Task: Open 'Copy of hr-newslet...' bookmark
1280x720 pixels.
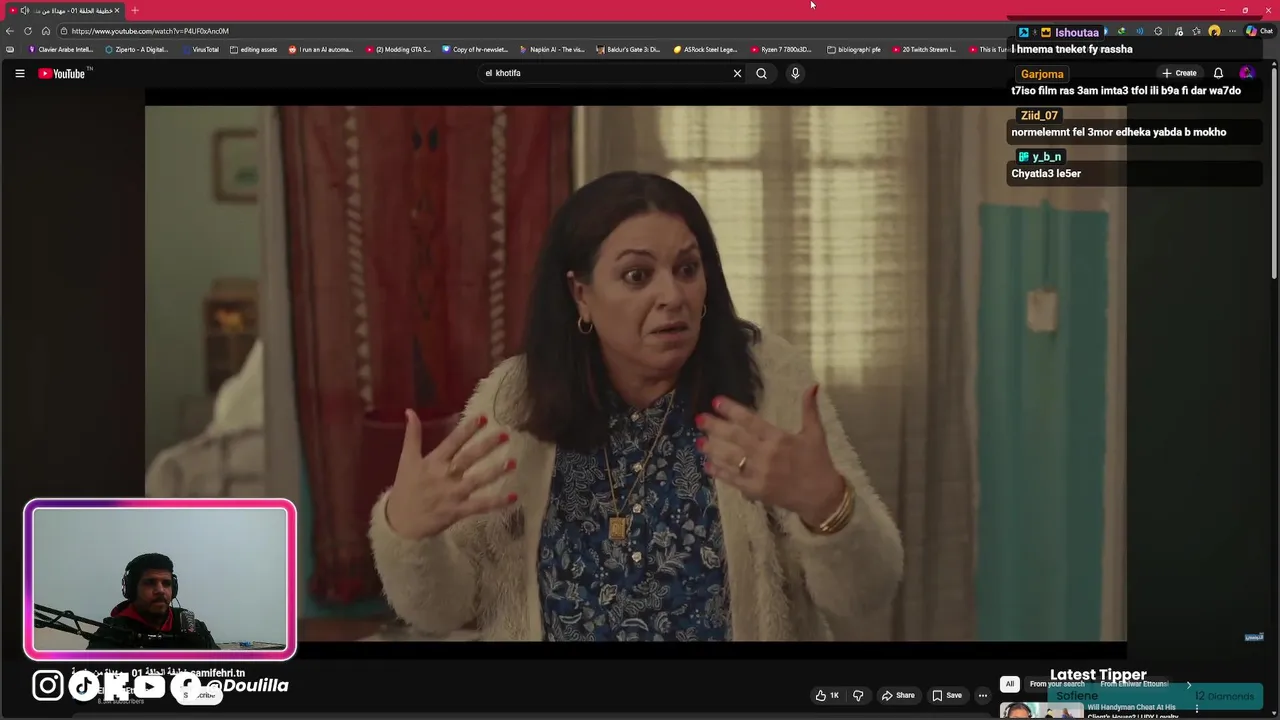Action: pyautogui.click(x=475, y=49)
